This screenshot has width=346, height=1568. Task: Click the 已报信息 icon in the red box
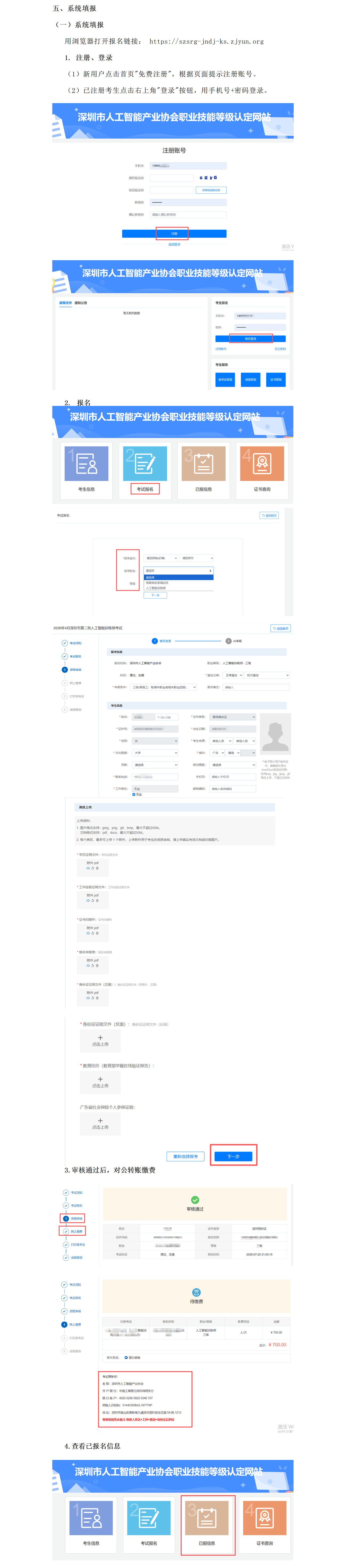(207, 1517)
